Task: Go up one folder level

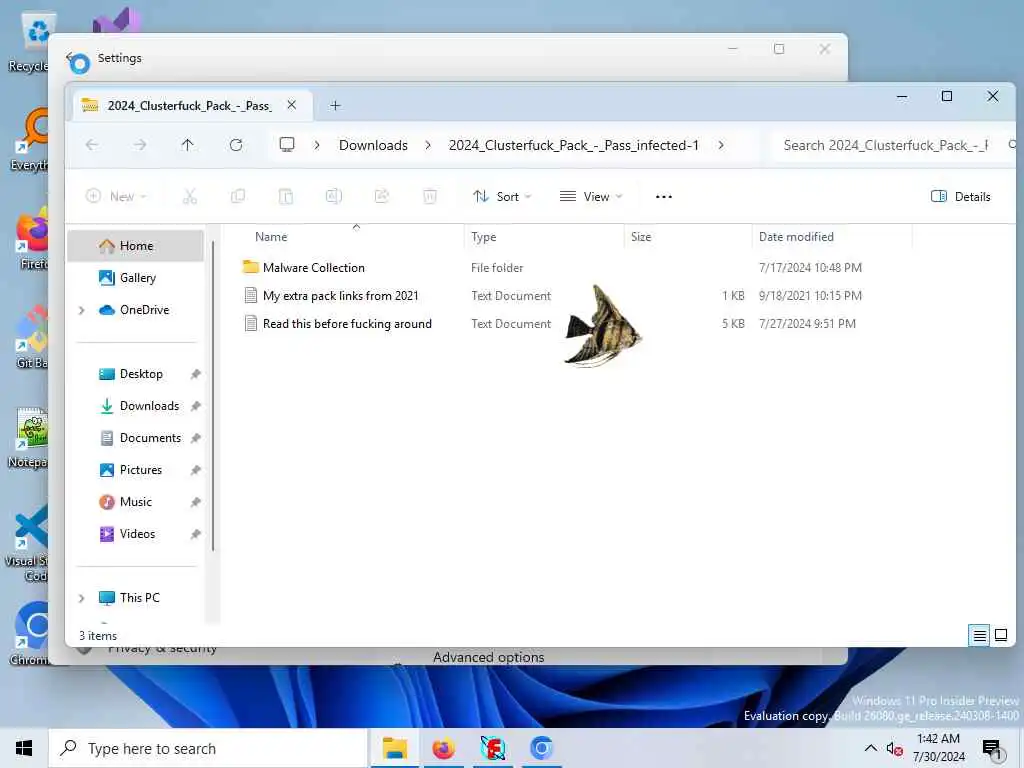Action: pyautogui.click(x=187, y=145)
